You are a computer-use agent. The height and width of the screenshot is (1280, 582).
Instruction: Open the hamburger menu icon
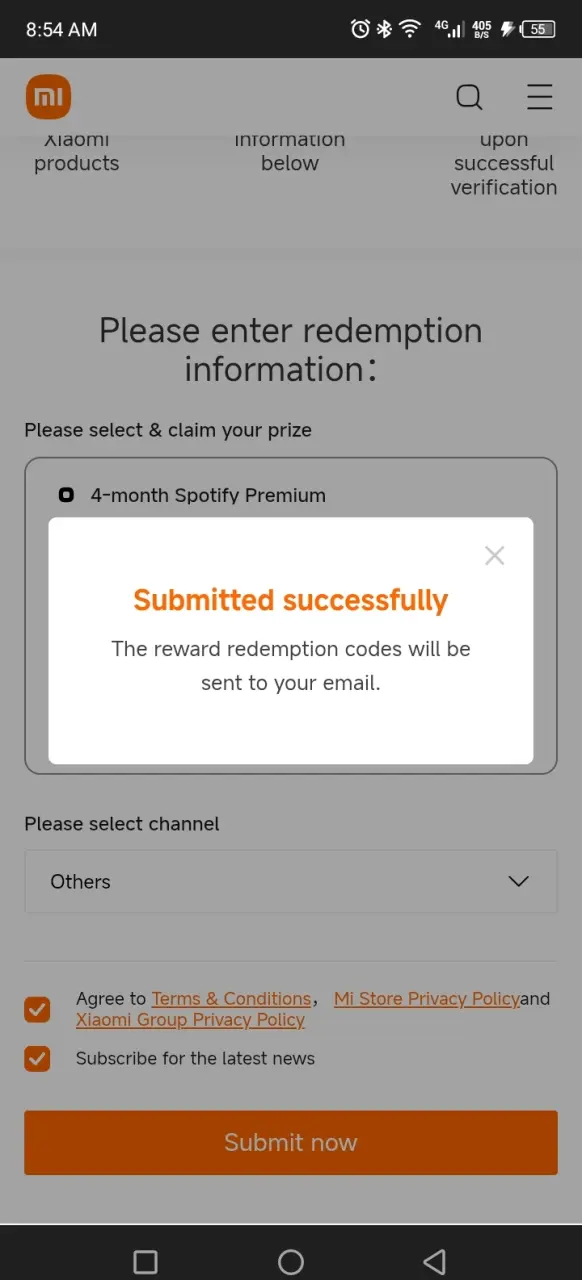(x=540, y=97)
